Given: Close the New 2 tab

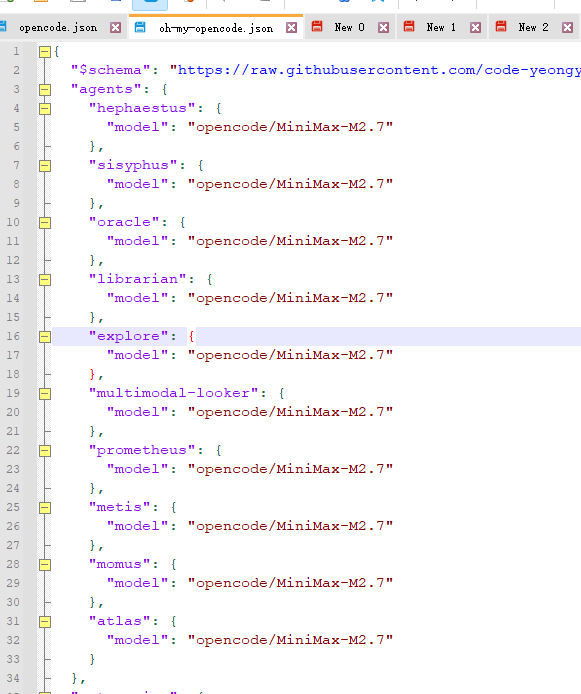Looking at the screenshot, I should click(x=567, y=28).
